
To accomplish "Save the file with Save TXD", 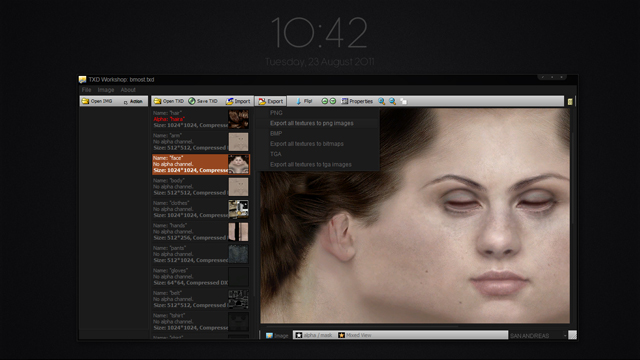I will pyautogui.click(x=203, y=101).
